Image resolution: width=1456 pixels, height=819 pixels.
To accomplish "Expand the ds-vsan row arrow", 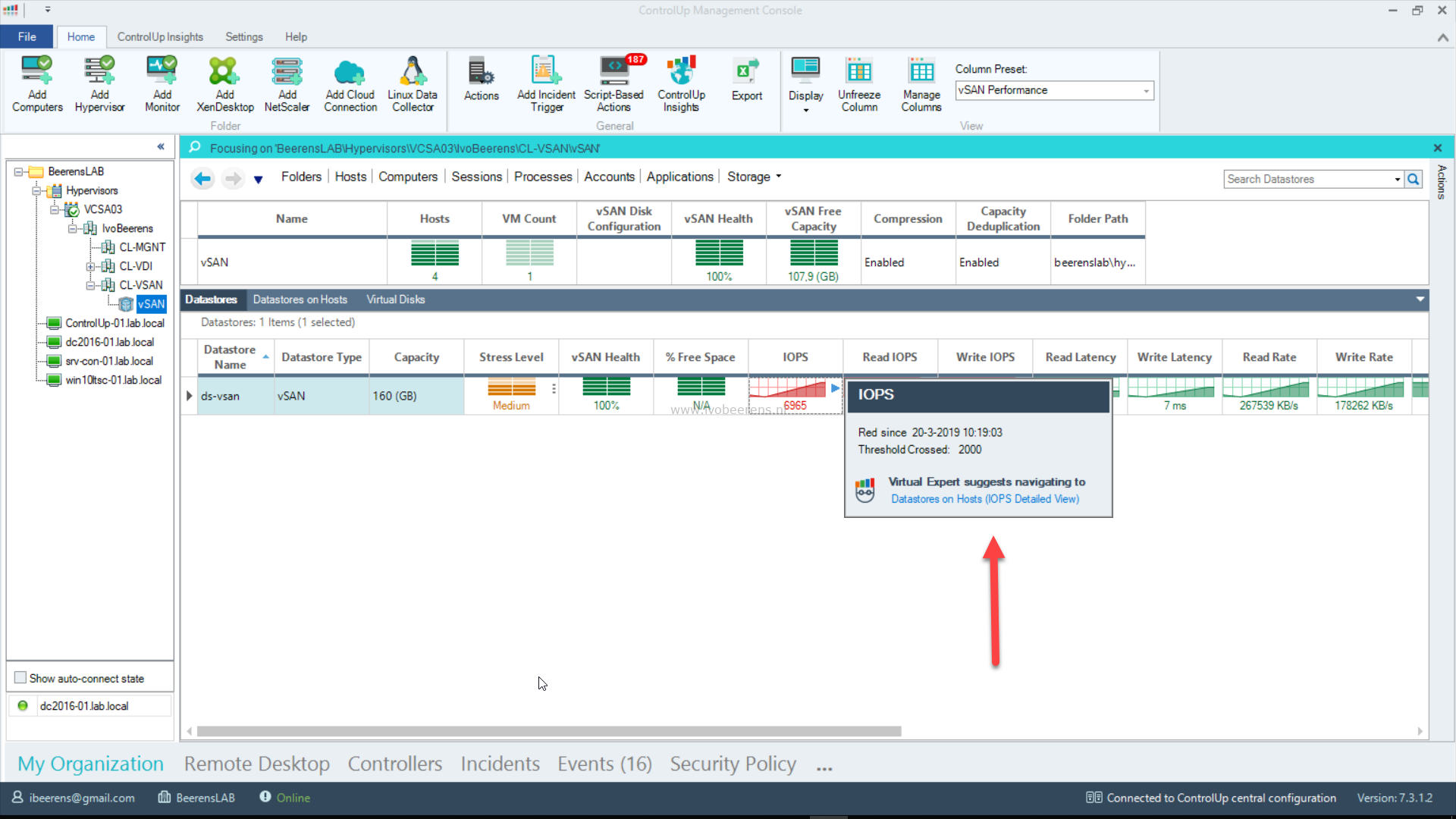I will coord(189,396).
